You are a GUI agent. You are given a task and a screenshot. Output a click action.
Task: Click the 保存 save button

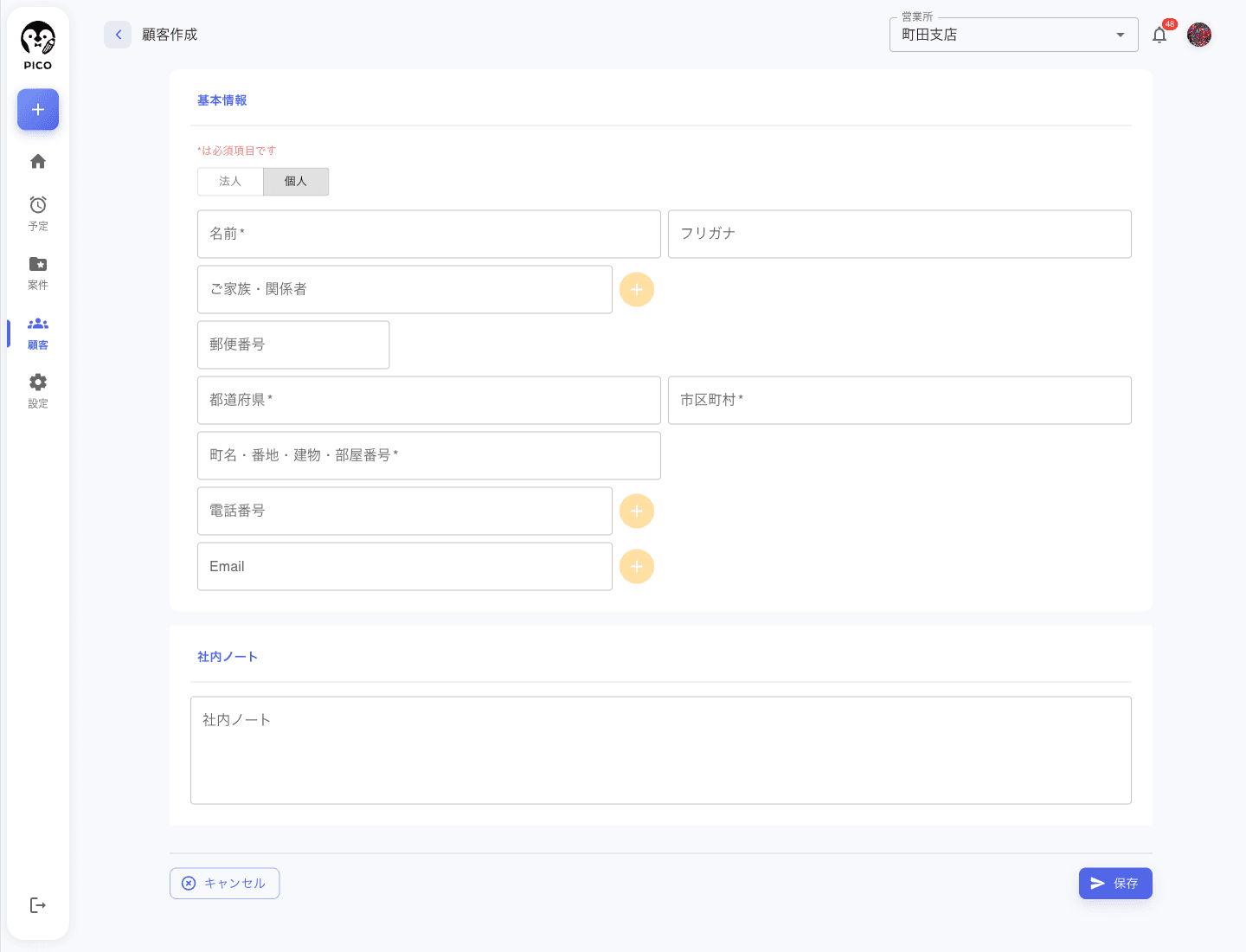tap(1115, 883)
